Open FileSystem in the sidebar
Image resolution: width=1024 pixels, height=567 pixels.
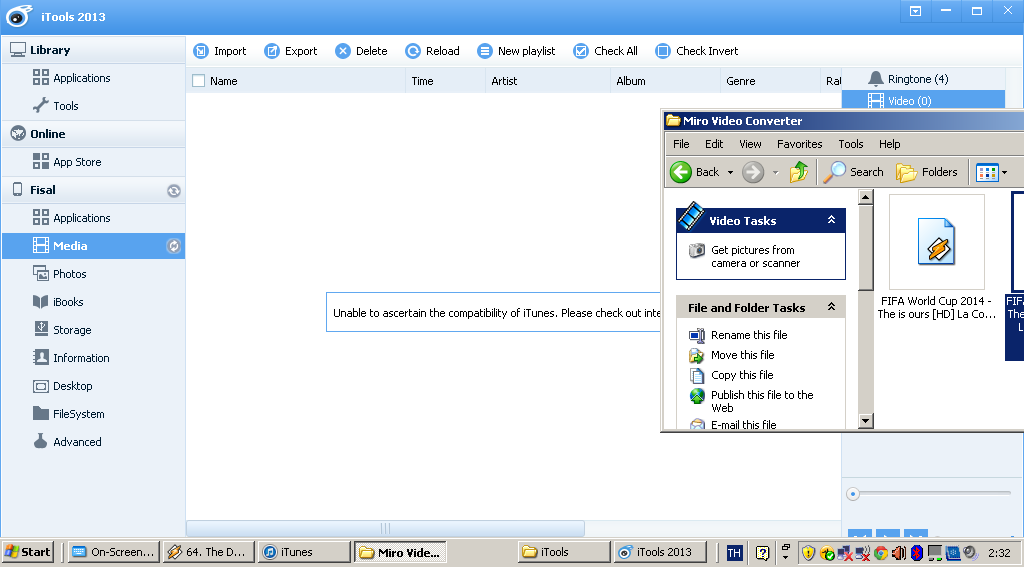(x=93, y=414)
